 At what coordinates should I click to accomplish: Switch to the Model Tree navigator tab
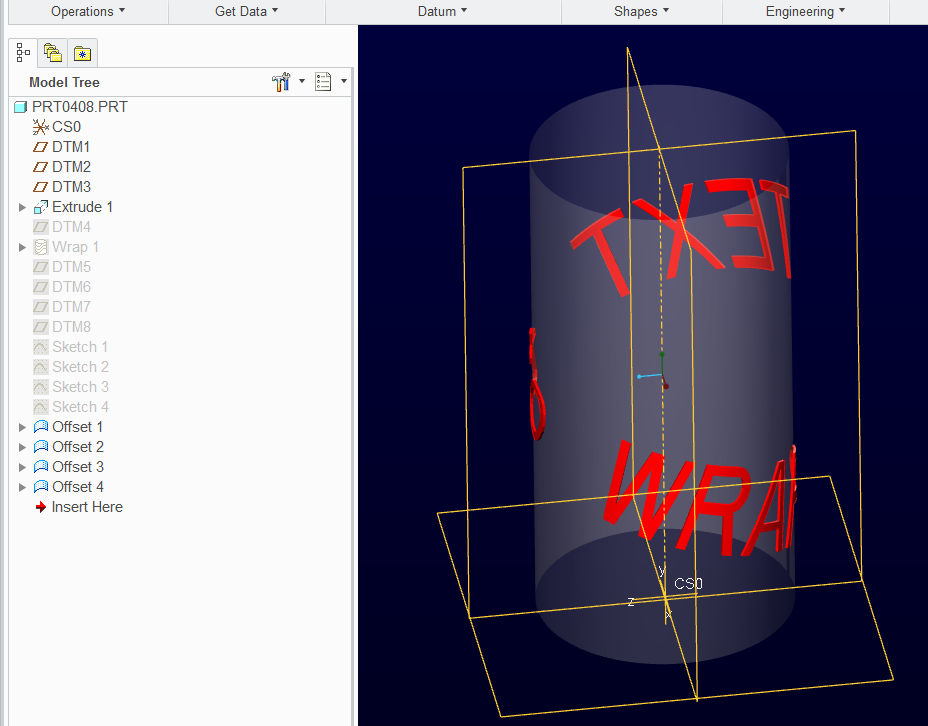point(23,53)
